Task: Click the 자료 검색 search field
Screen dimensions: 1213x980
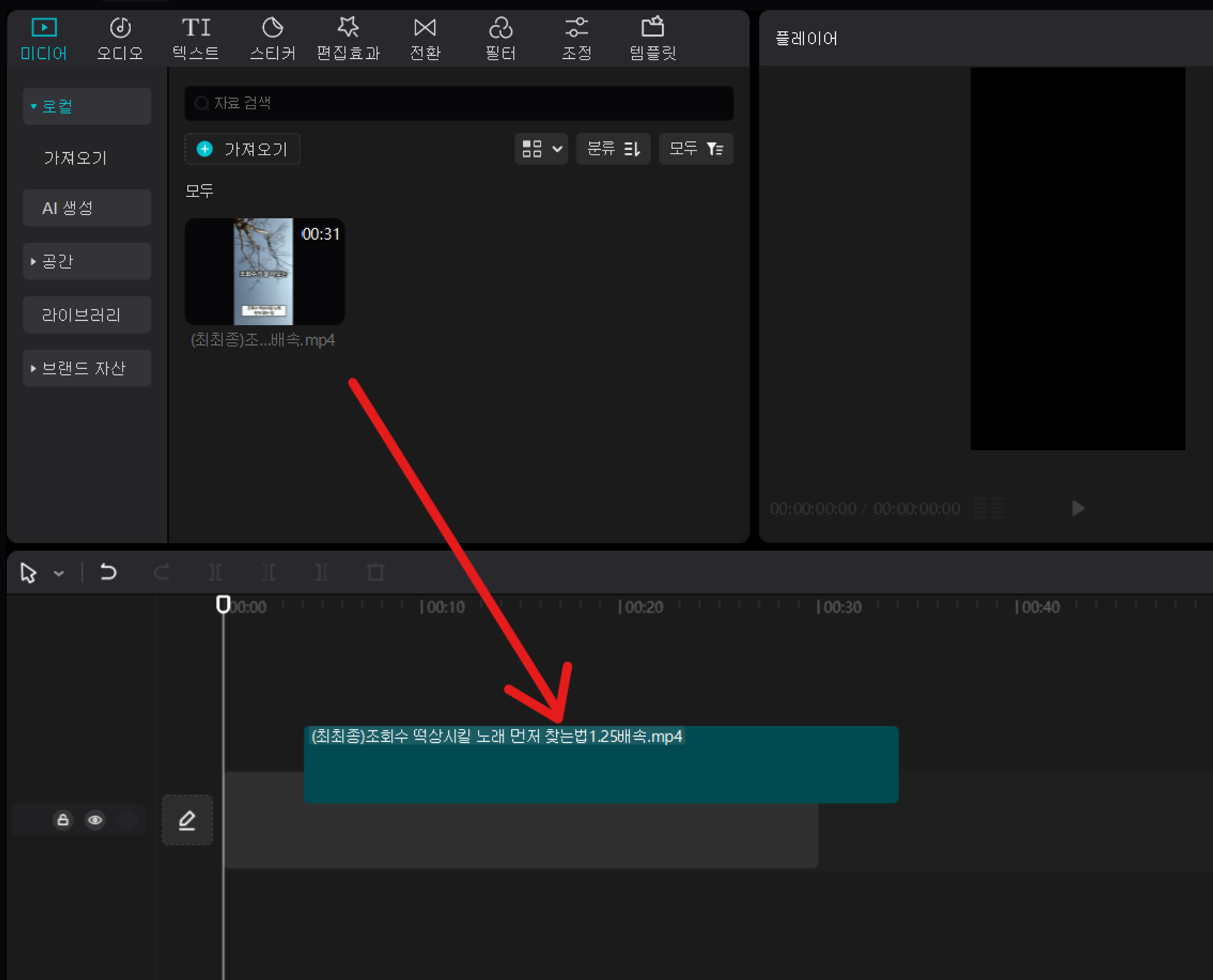Action: tap(459, 103)
